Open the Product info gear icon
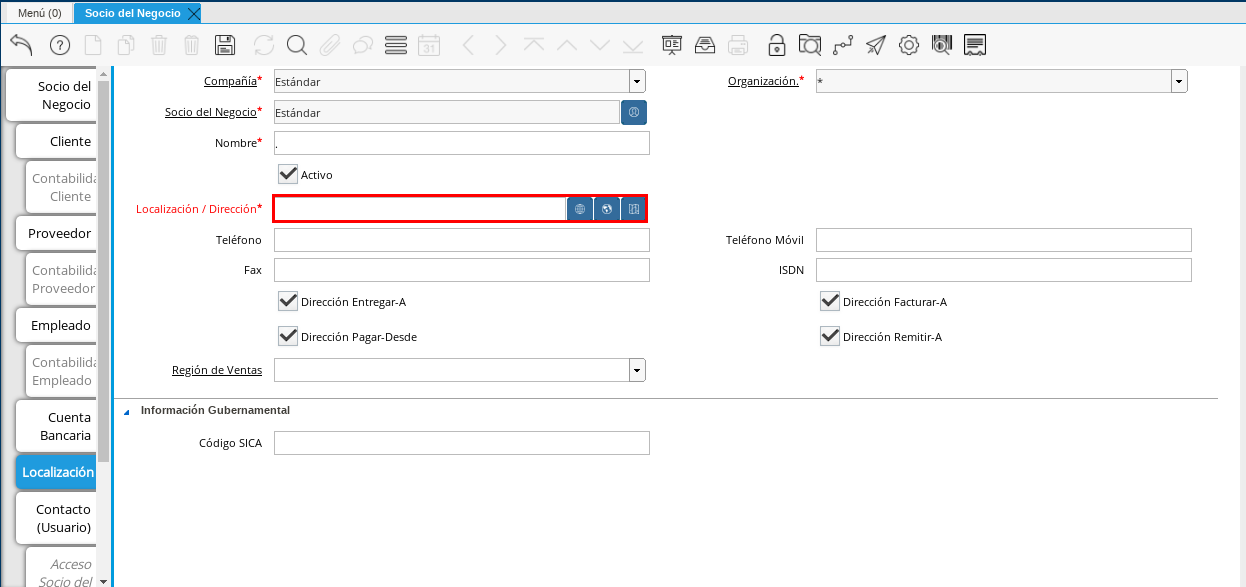1246x587 pixels. pos(909,45)
